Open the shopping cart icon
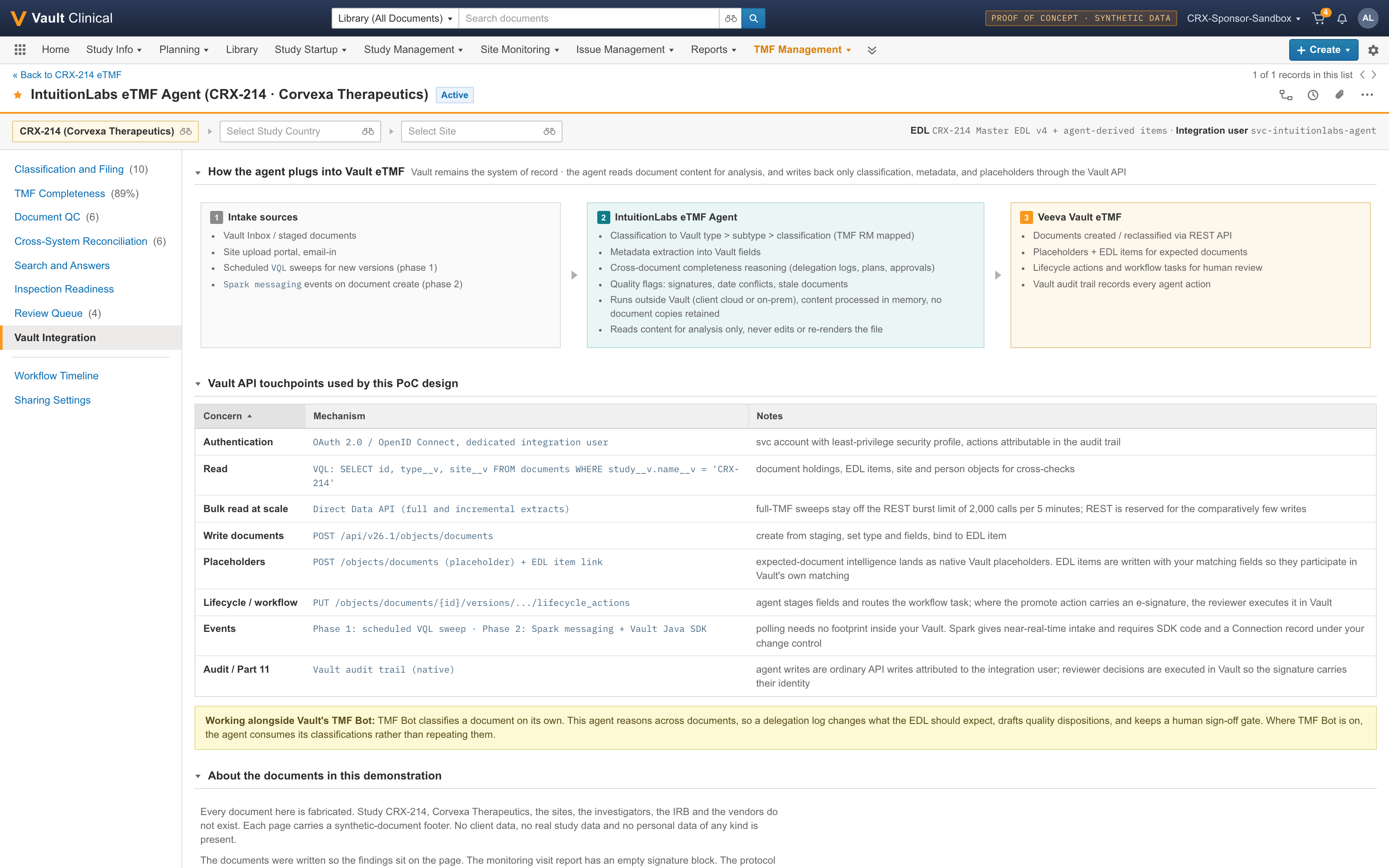This screenshot has width=1389, height=868. tap(1318, 18)
